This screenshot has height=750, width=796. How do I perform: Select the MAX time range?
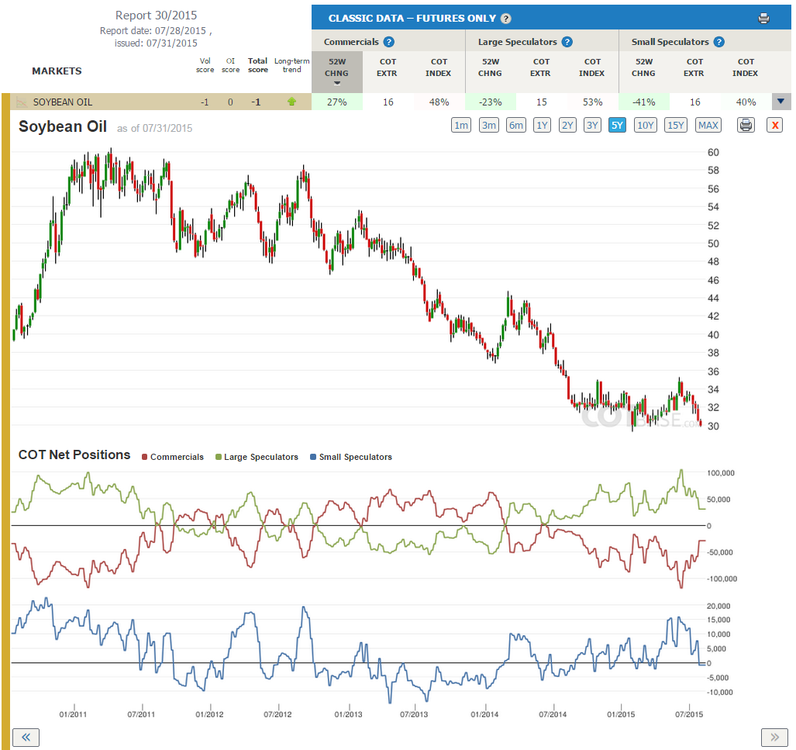[708, 125]
